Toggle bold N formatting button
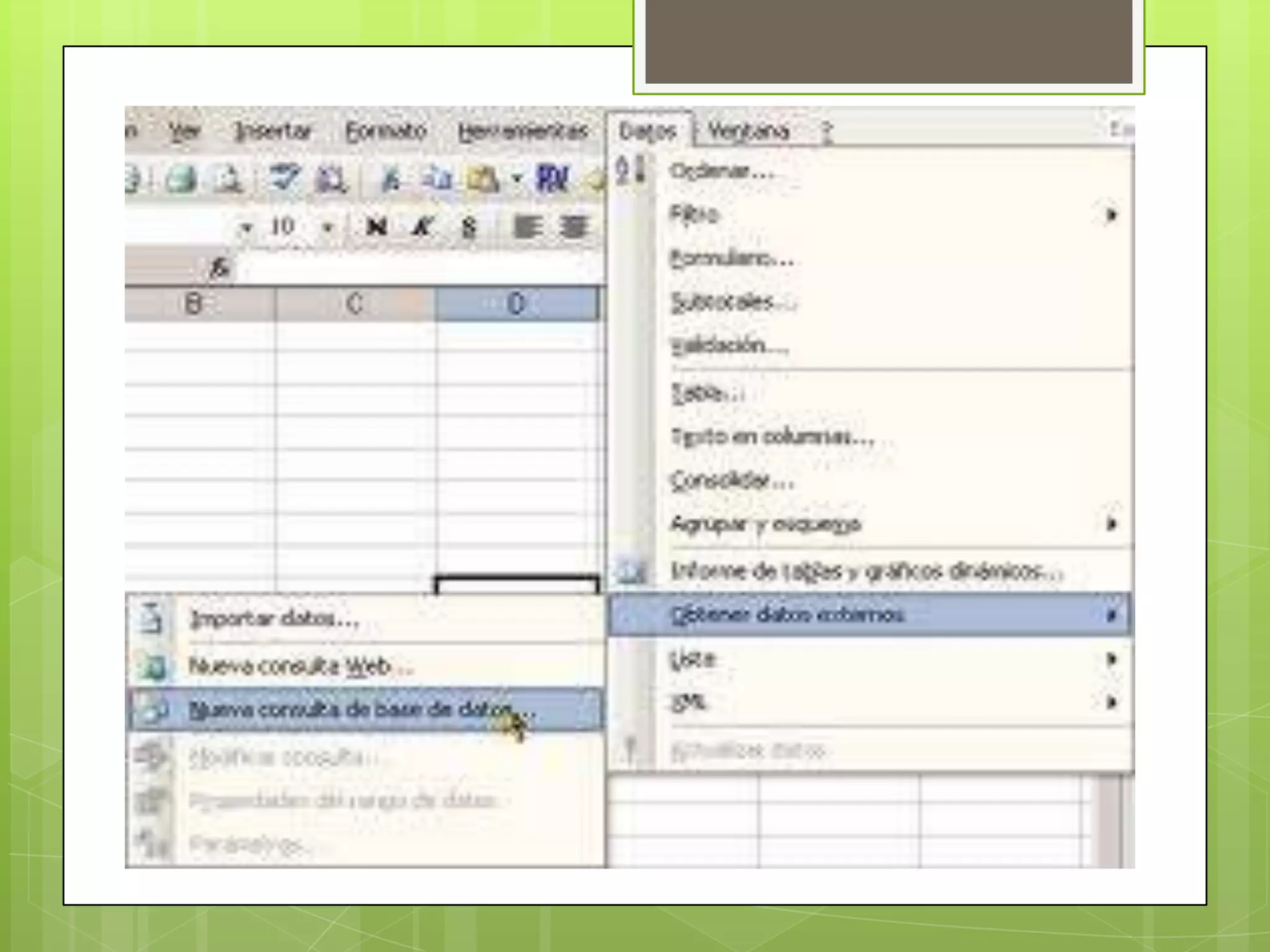This screenshot has width=1270, height=952. 376,227
